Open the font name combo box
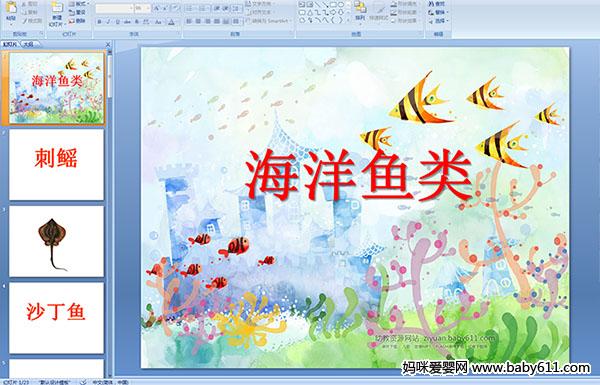The height and width of the screenshot is (385, 600). (114, 8)
